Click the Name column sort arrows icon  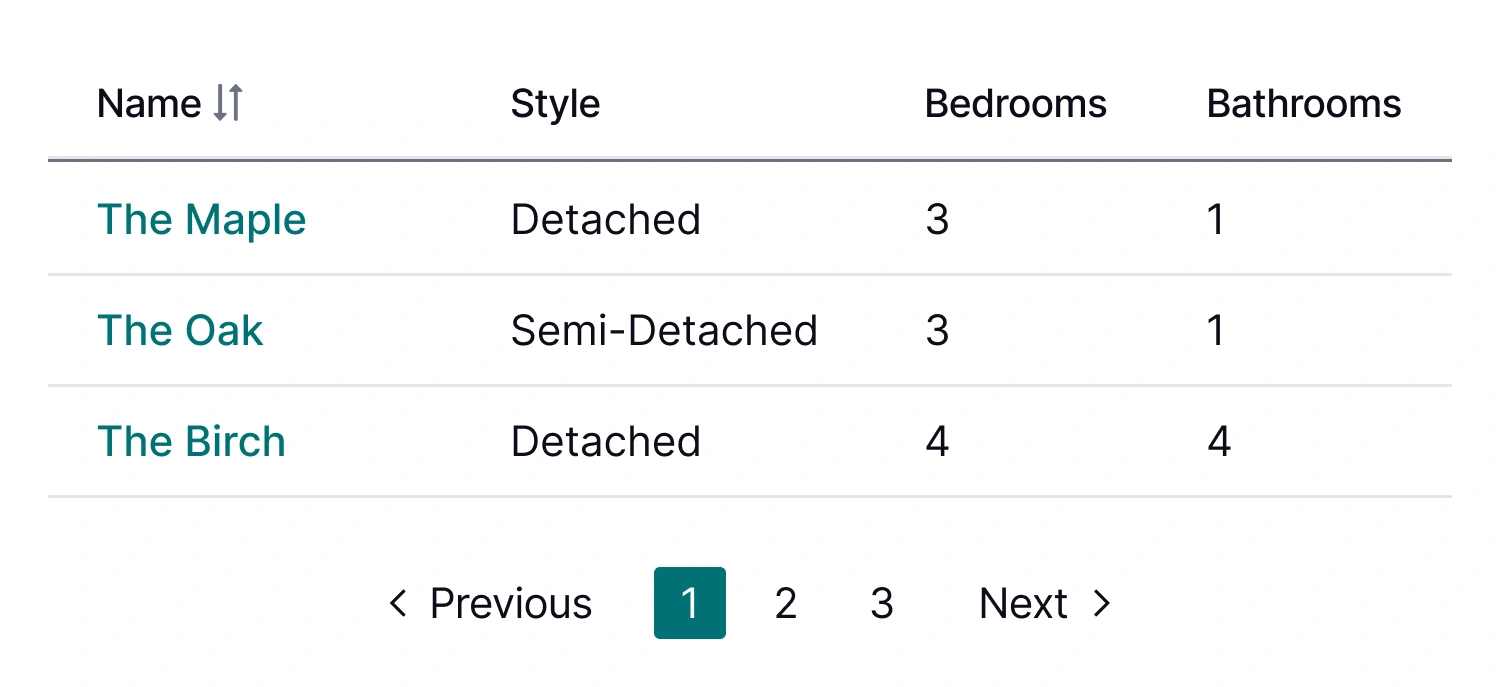227,102
